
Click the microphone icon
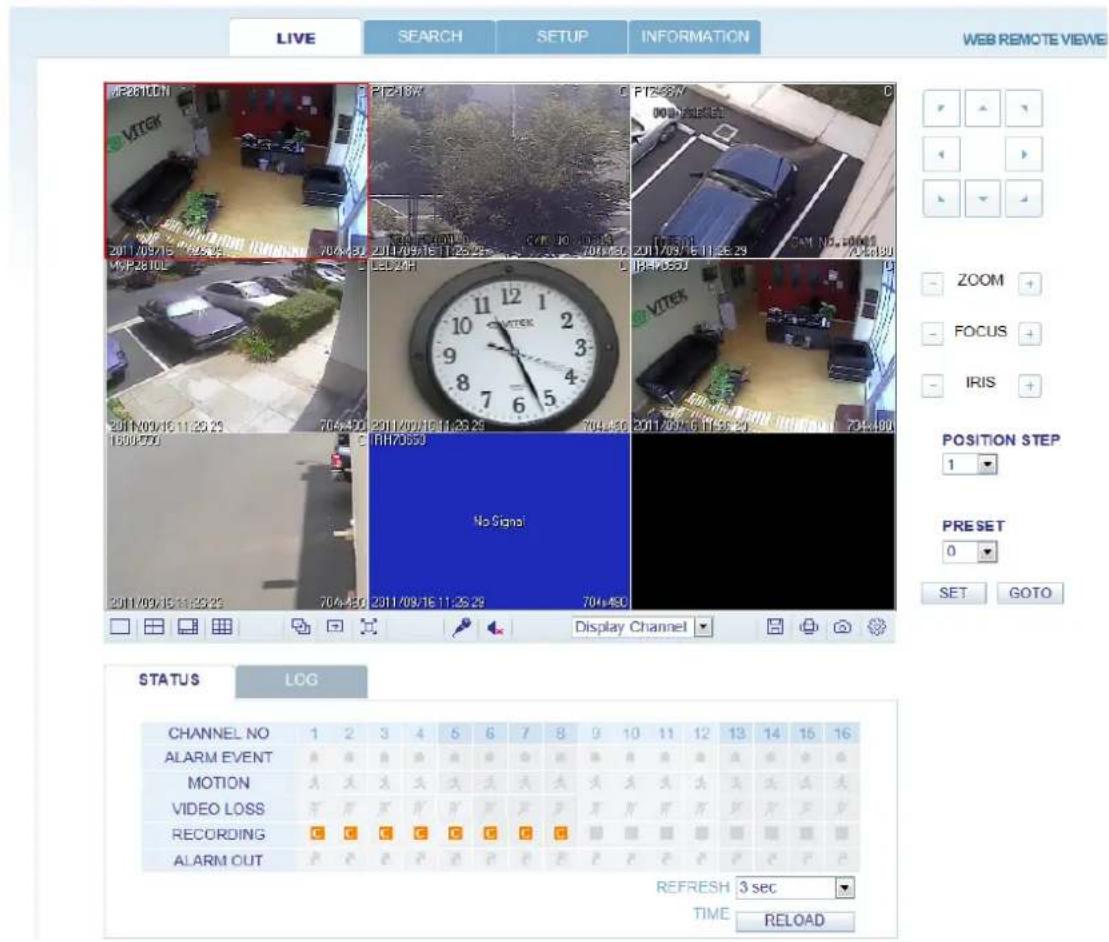(462, 627)
